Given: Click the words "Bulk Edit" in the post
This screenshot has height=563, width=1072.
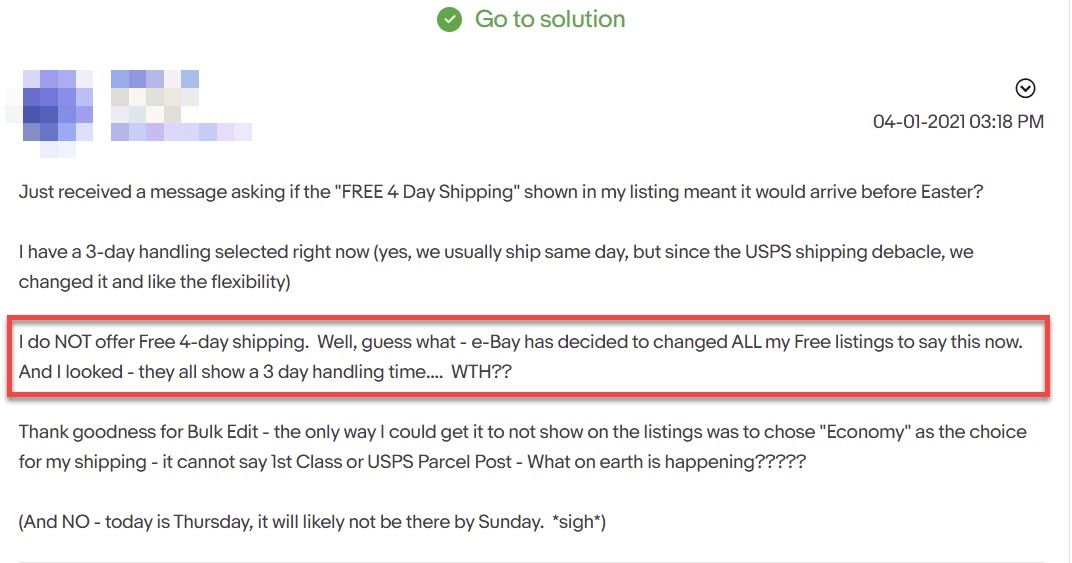Looking at the screenshot, I should point(228,432).
